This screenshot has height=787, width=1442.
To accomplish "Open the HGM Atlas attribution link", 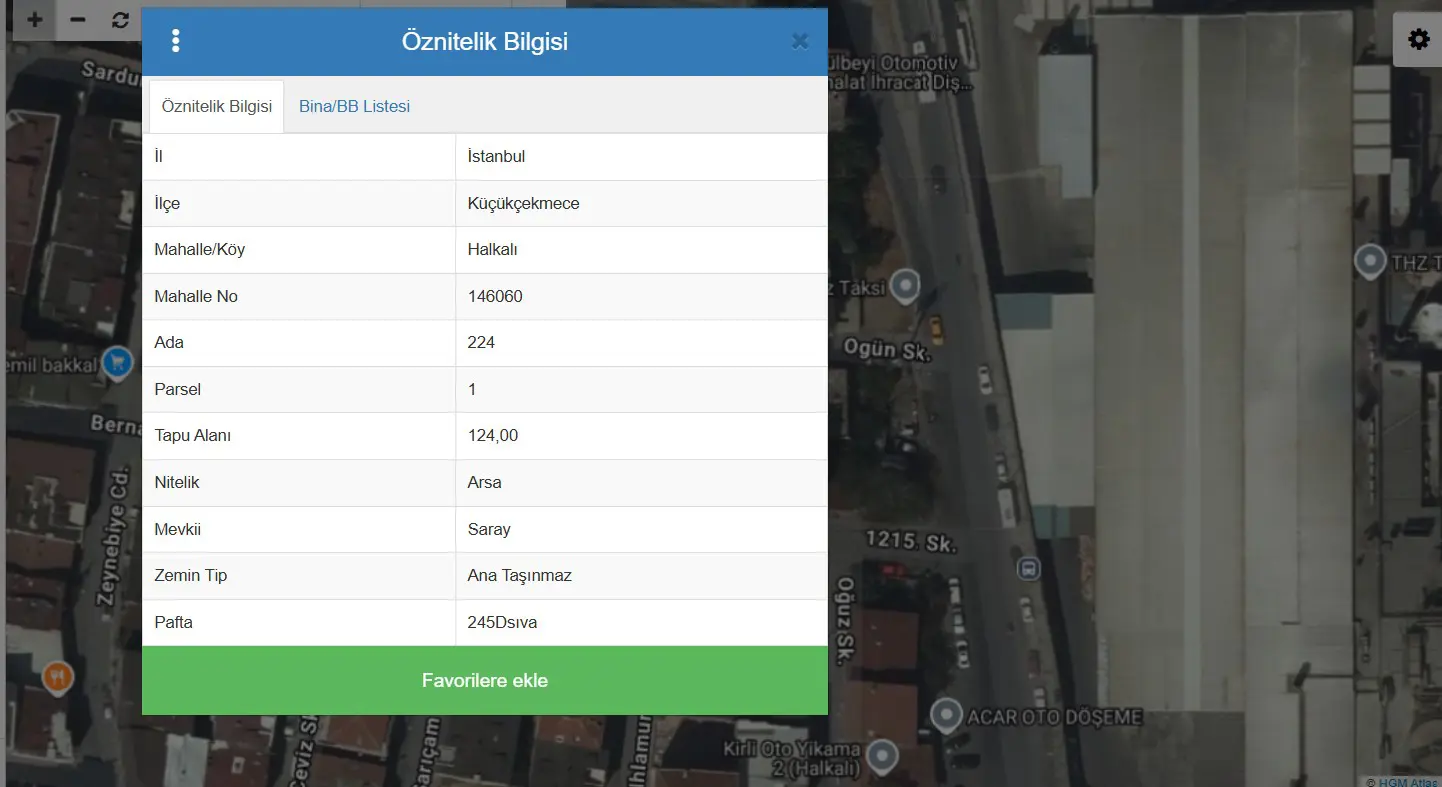I will click(x=1409, y=782).
